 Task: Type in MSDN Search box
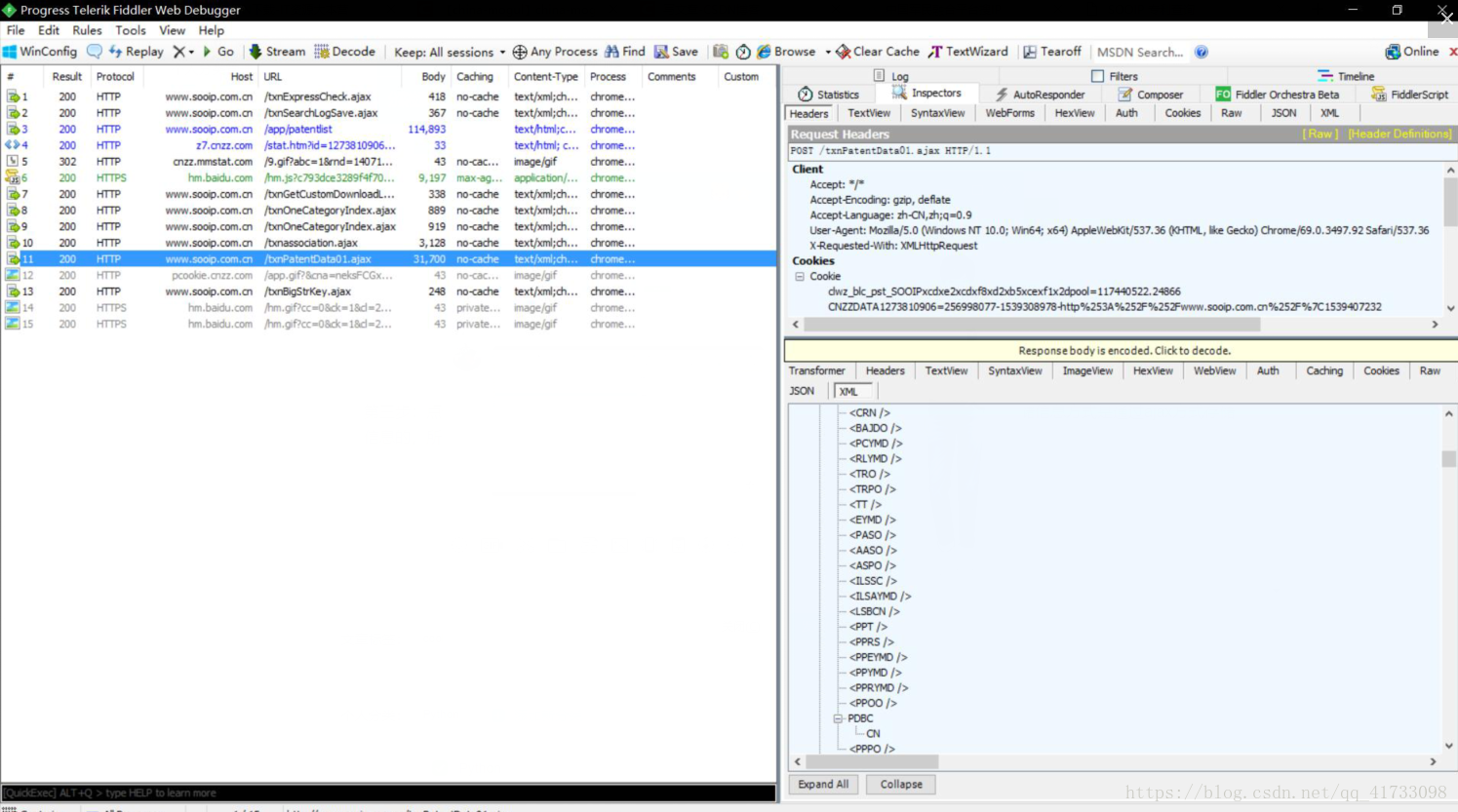[x=1141, y=53]
